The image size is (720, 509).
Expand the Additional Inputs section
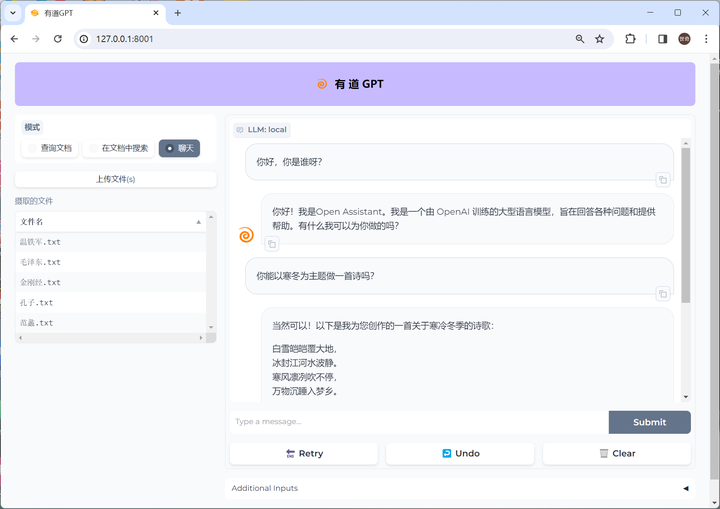(x=460, y=488)
